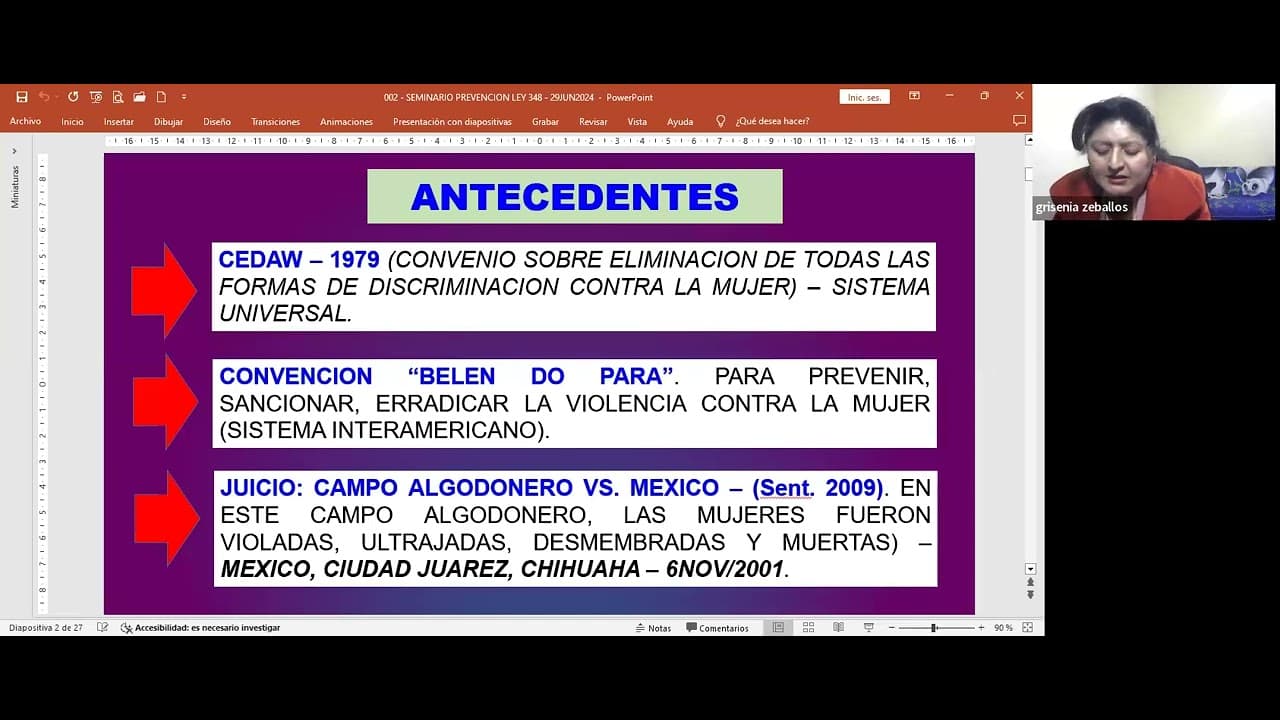The height and width of the screenshot is (720, 1280).
Task: Click the open folder icon in quick access toolbar
Action: pos(139,97)
